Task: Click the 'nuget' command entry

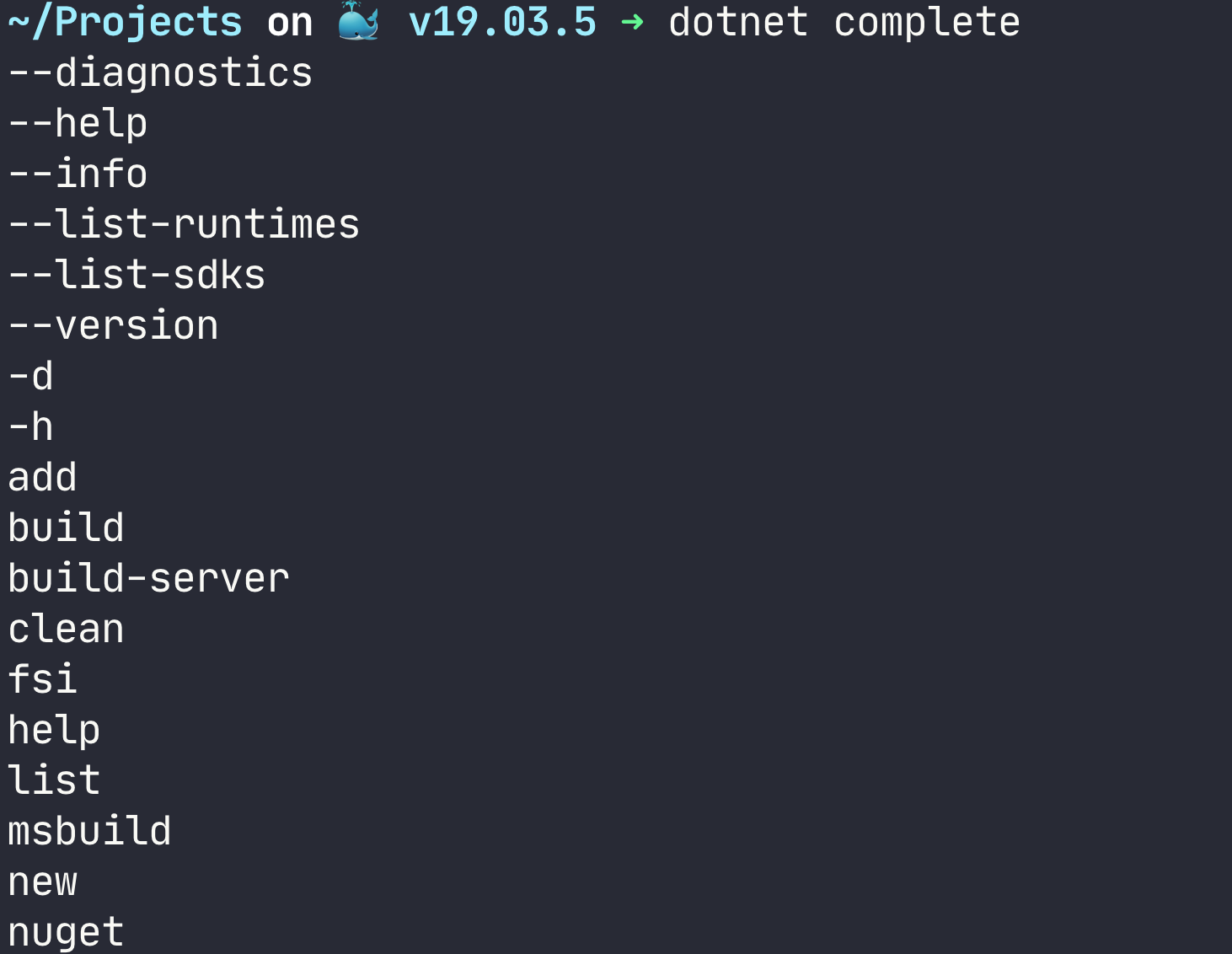Action: (66, 933)
